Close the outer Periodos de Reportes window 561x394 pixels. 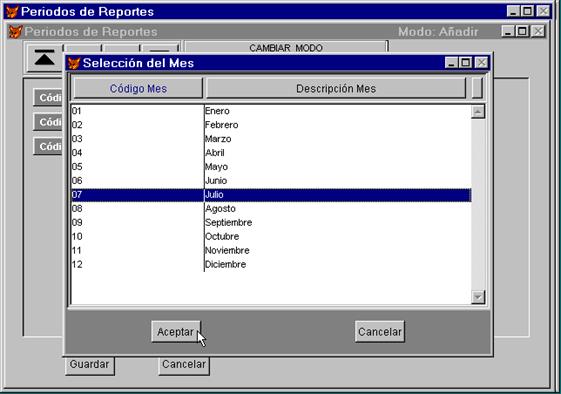[x=543, y=11]
